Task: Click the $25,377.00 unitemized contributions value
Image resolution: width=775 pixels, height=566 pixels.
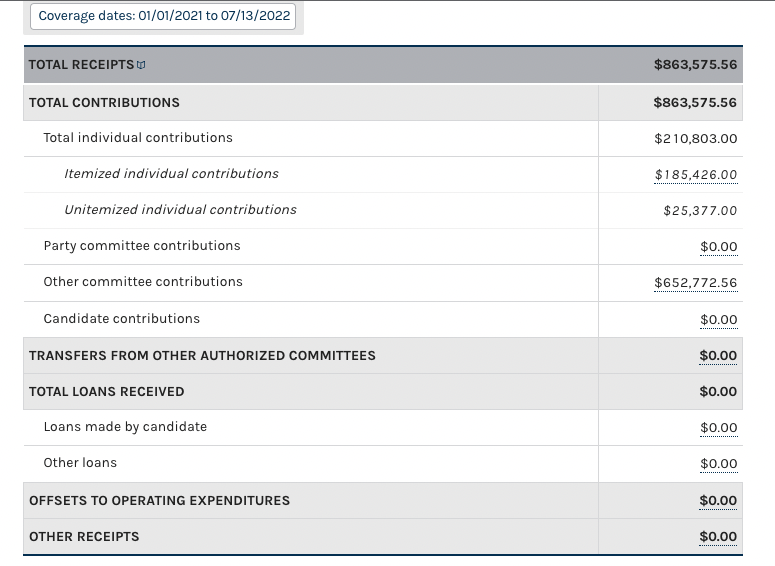Action: (x=700, y=211)
